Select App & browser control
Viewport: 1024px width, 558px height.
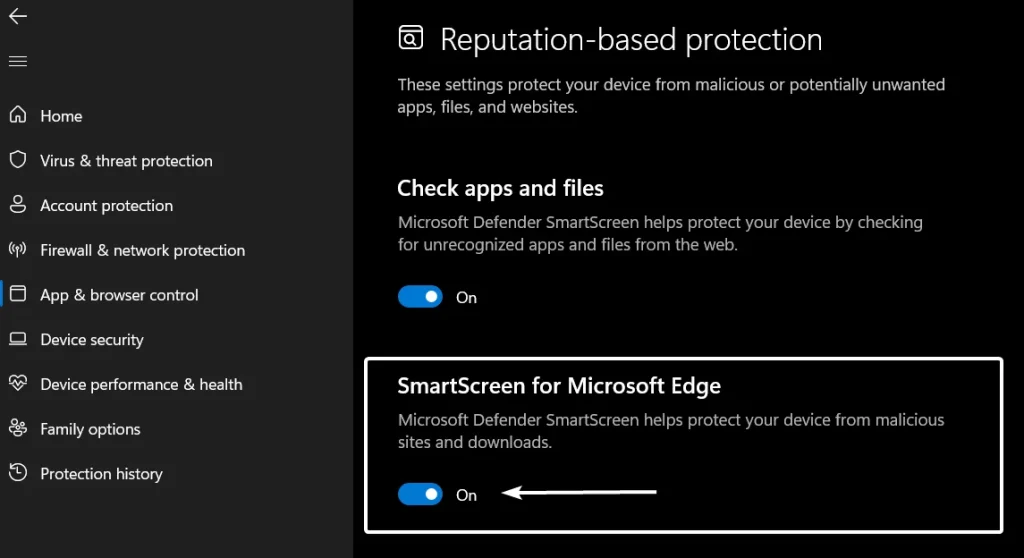coord(119,295)
